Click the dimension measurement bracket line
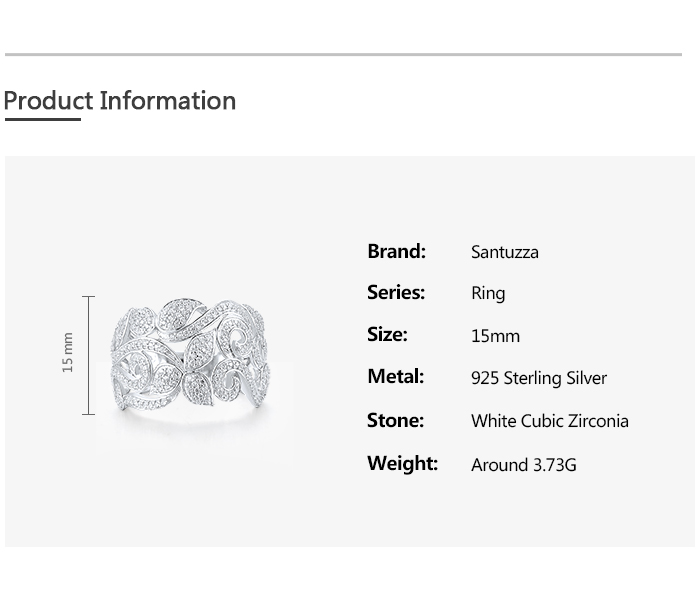The height and width of the screenshot is (607, 700). pyautogui.click(x=89, y=355)
